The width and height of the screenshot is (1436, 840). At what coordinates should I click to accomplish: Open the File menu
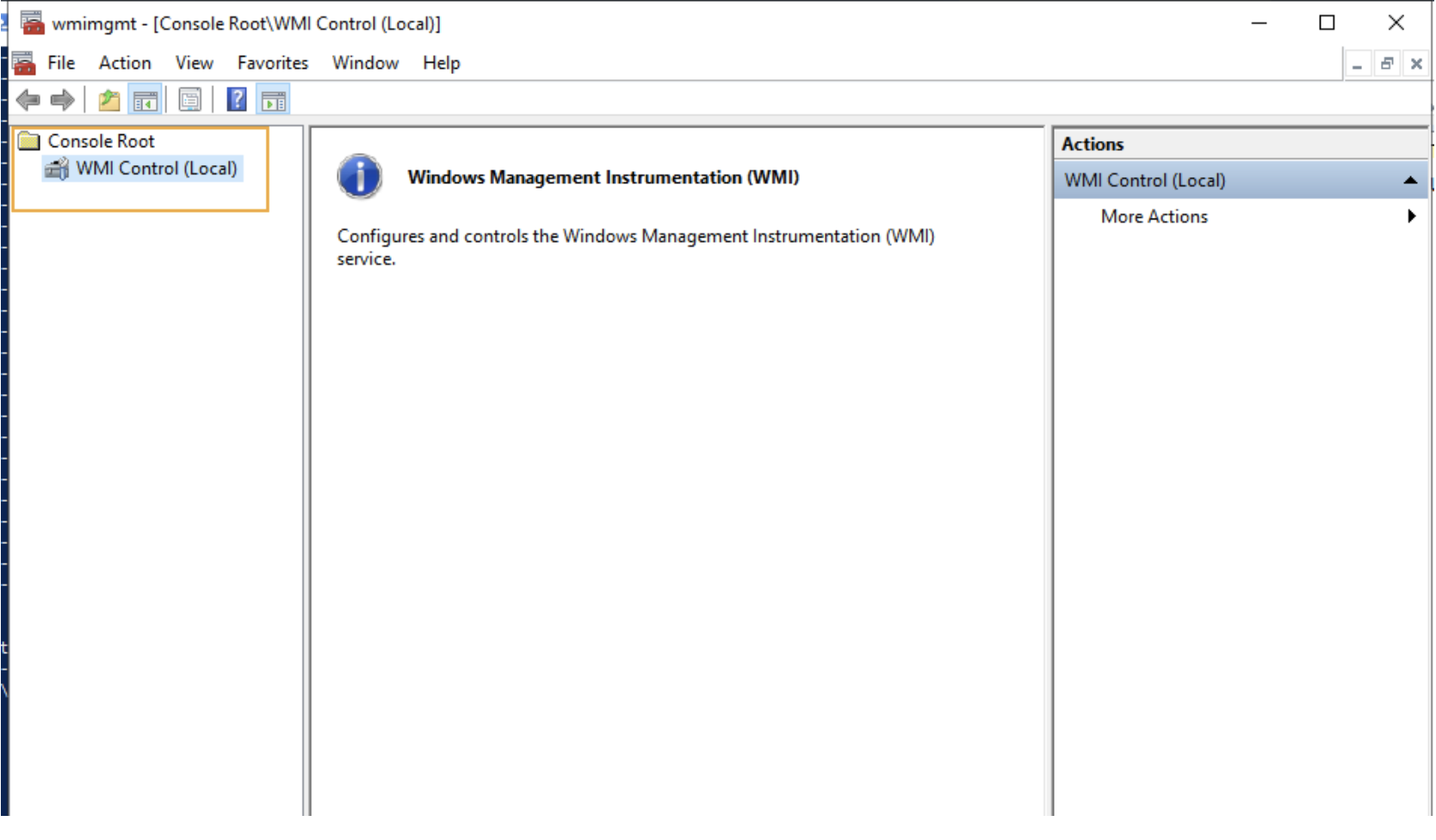tap(61, 63)
